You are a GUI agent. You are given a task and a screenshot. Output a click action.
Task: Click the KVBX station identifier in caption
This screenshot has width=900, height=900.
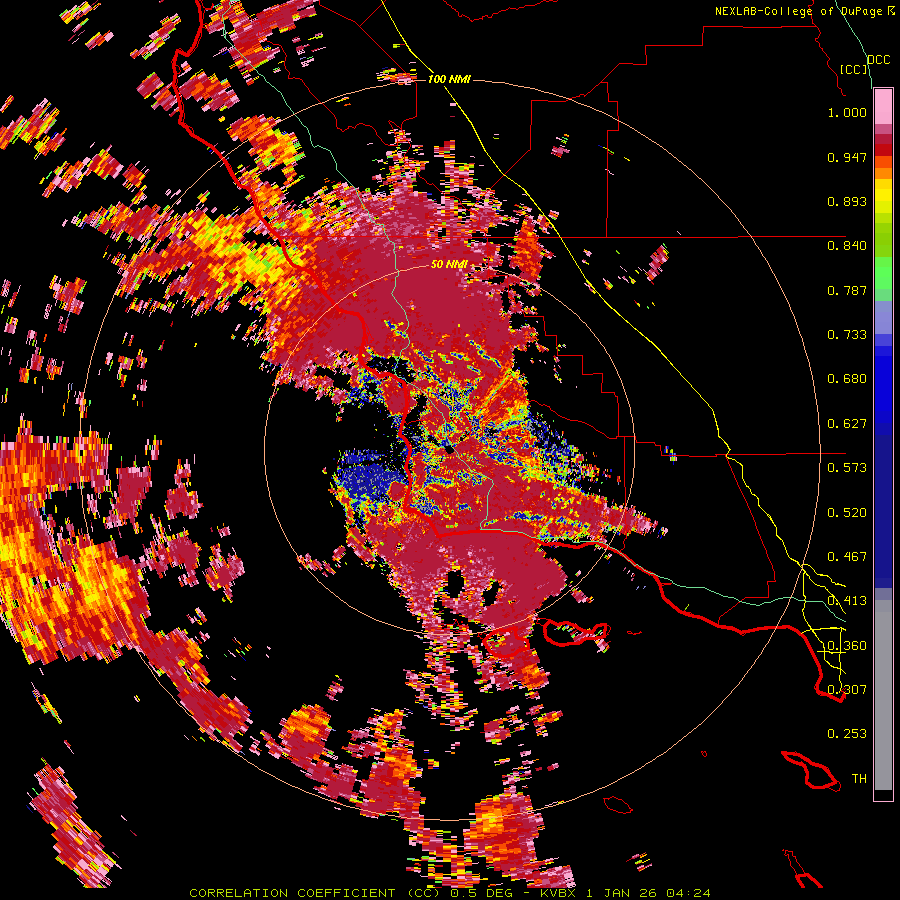[558, 893]
